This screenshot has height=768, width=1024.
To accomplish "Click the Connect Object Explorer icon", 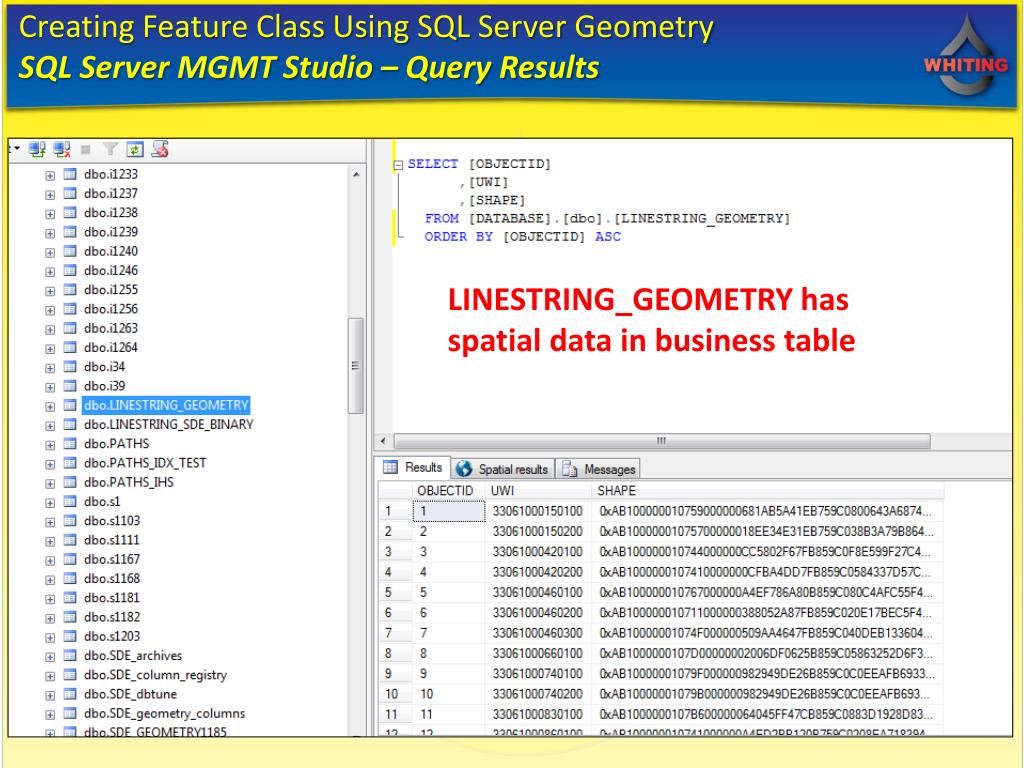I will (x=37, y=150).
